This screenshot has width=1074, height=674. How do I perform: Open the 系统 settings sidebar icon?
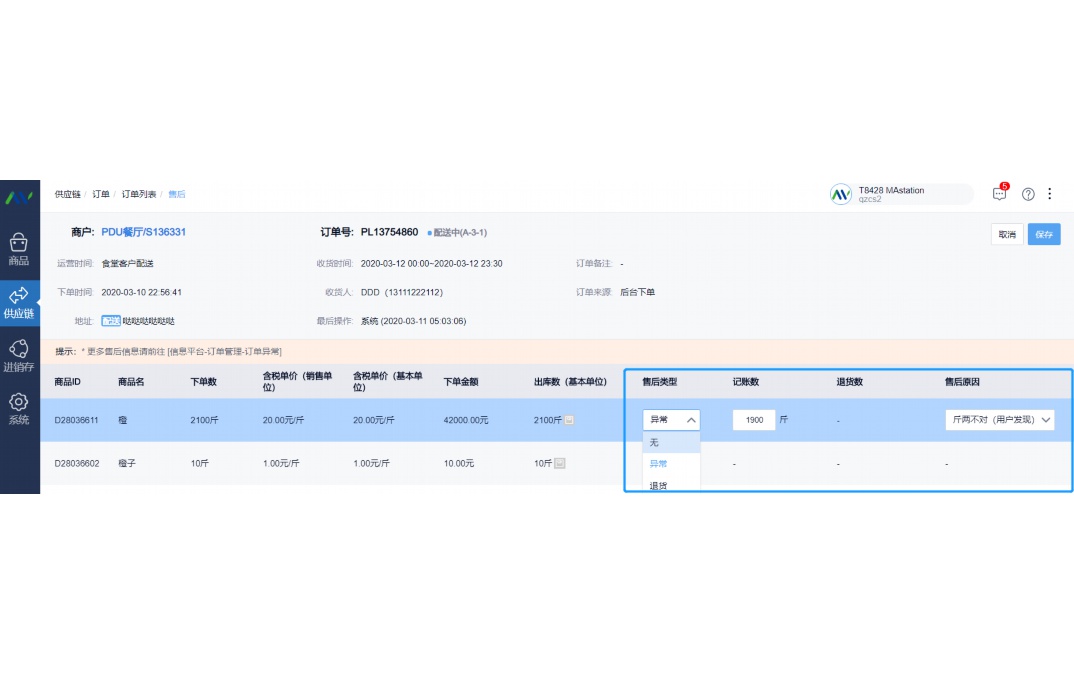pos(20,406)
